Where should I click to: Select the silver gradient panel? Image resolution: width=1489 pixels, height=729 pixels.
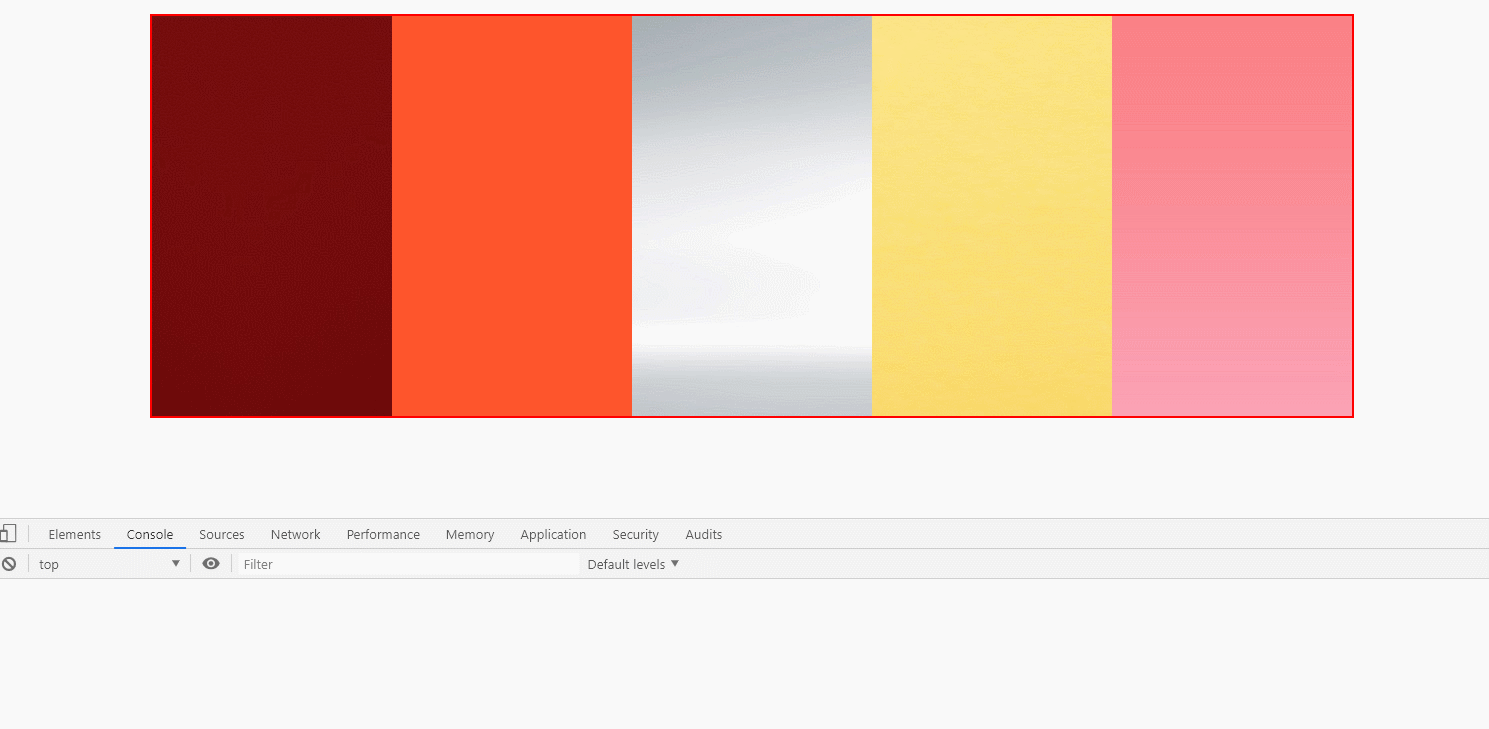(x=752, y=216)
